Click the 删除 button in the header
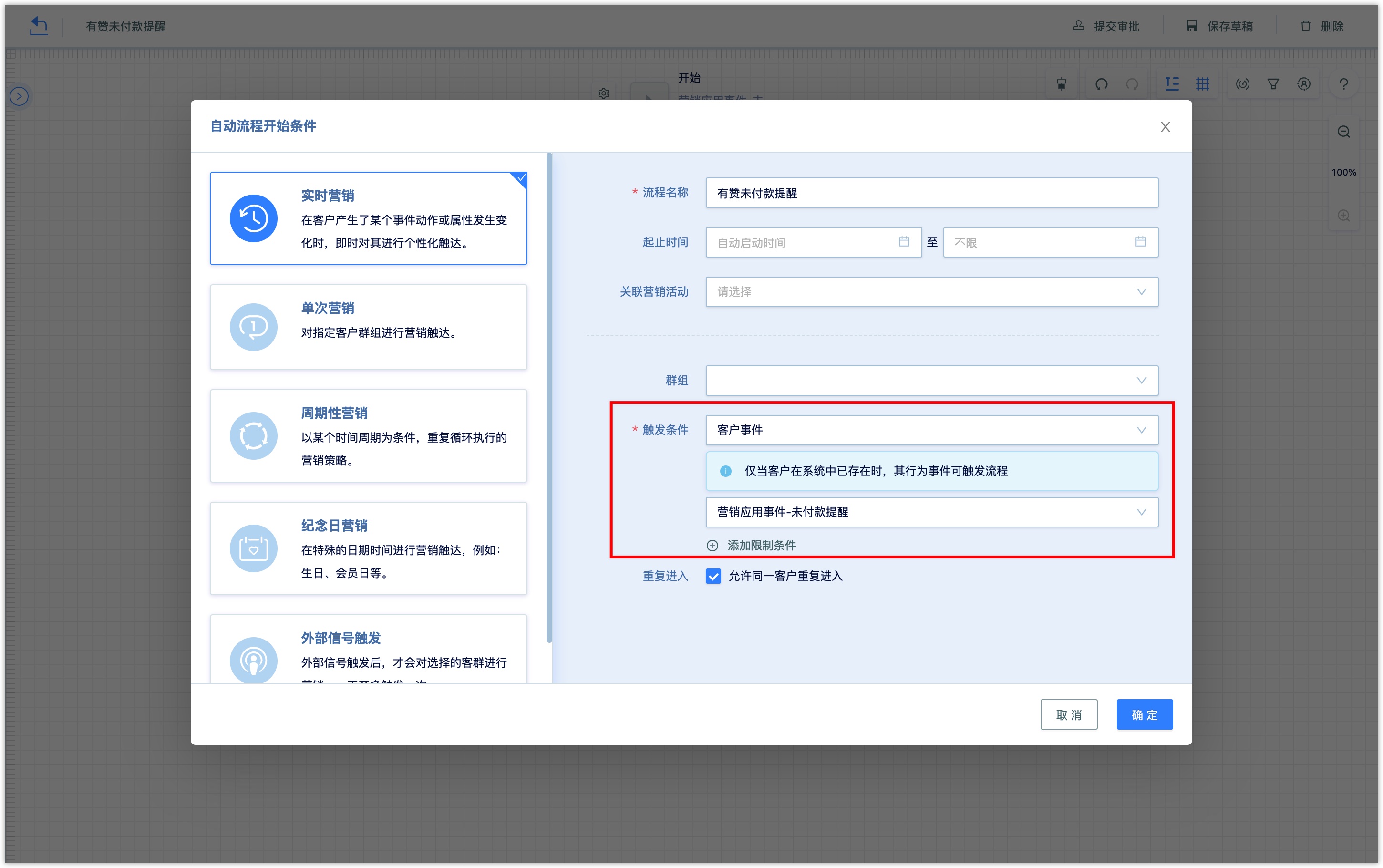This screenshot has height=868, width=1383. pos(1321,26)
